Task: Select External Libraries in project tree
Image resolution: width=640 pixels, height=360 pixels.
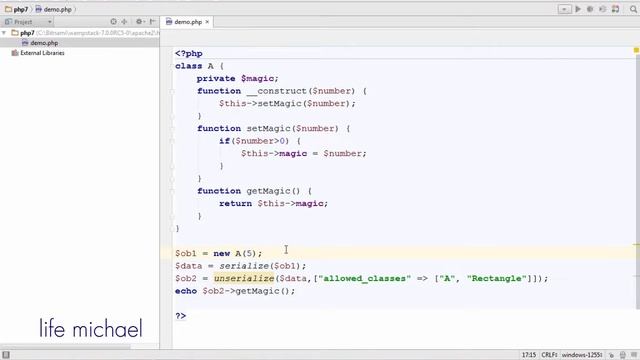Action: [38, 53]
